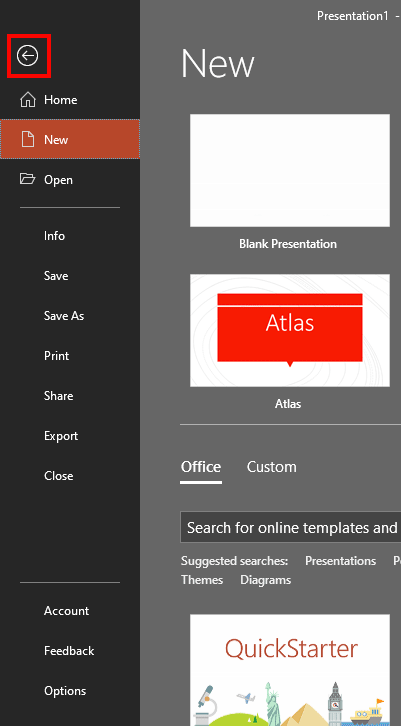
Task: Click the New page icon
Action: click(x=28, y=139)
